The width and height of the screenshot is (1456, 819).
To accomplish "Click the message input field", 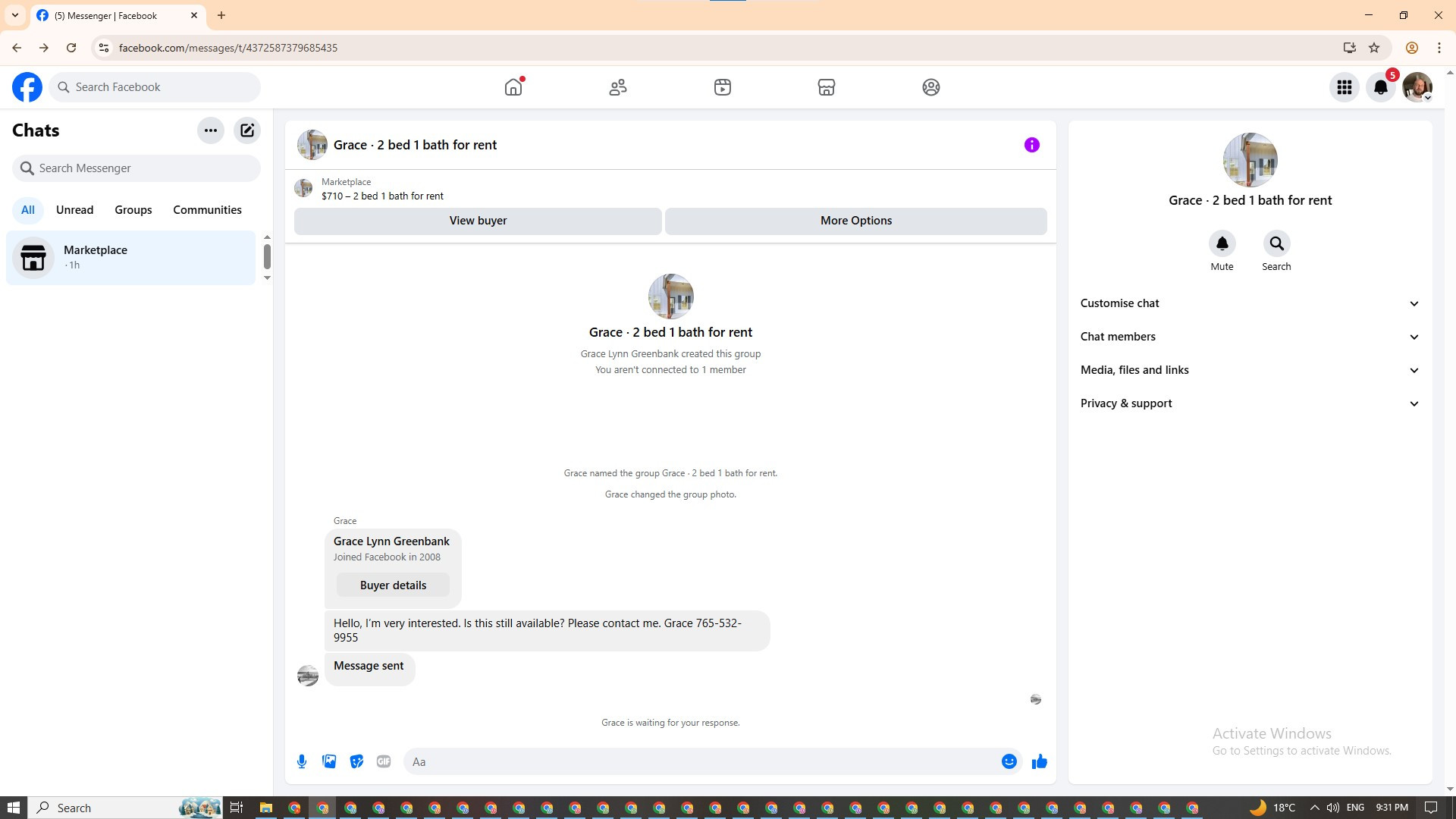I will coord(701,761).
